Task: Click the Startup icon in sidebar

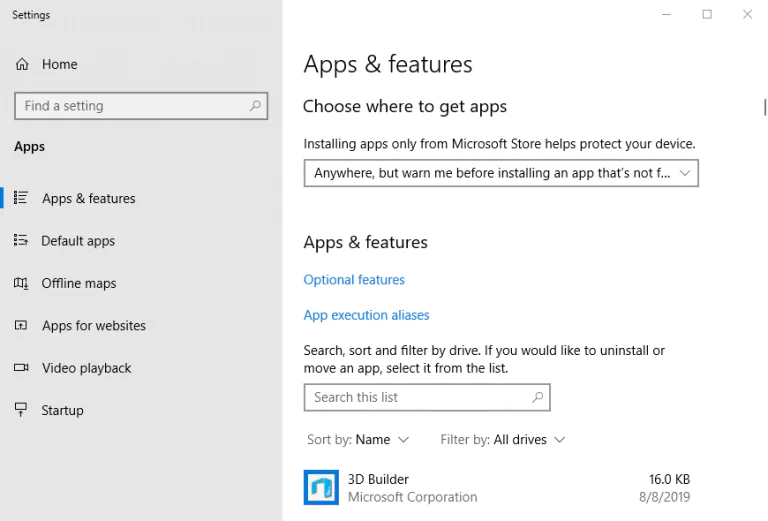Action: [21, 410]
